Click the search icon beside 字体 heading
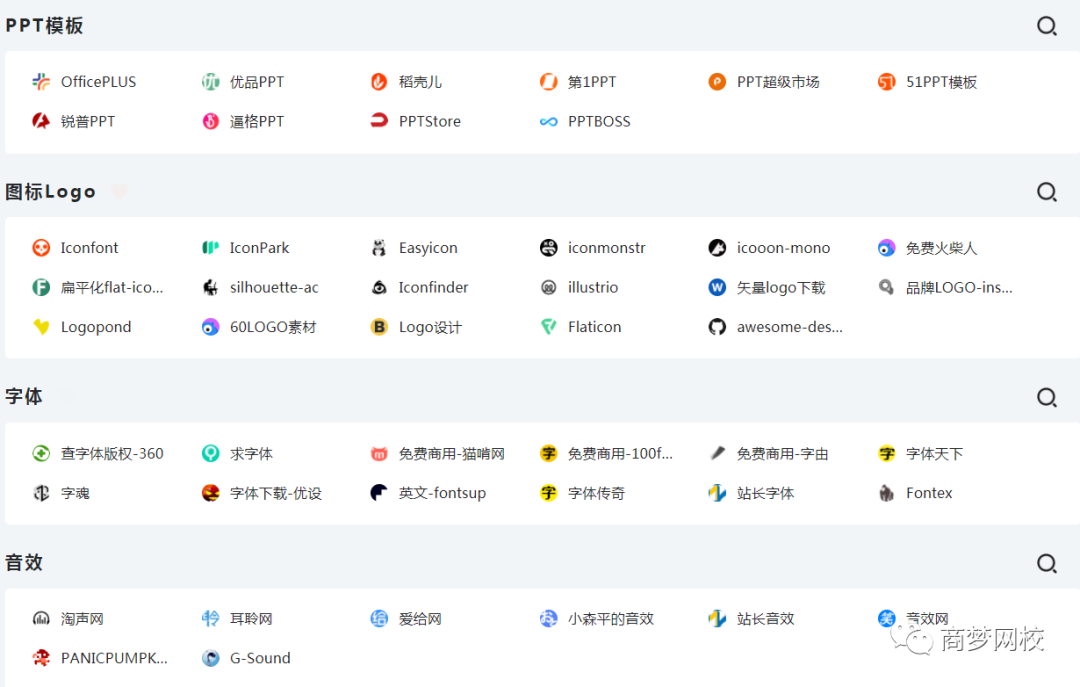Viewport: 1080px width, 687px height. (x=1047, y=398)
